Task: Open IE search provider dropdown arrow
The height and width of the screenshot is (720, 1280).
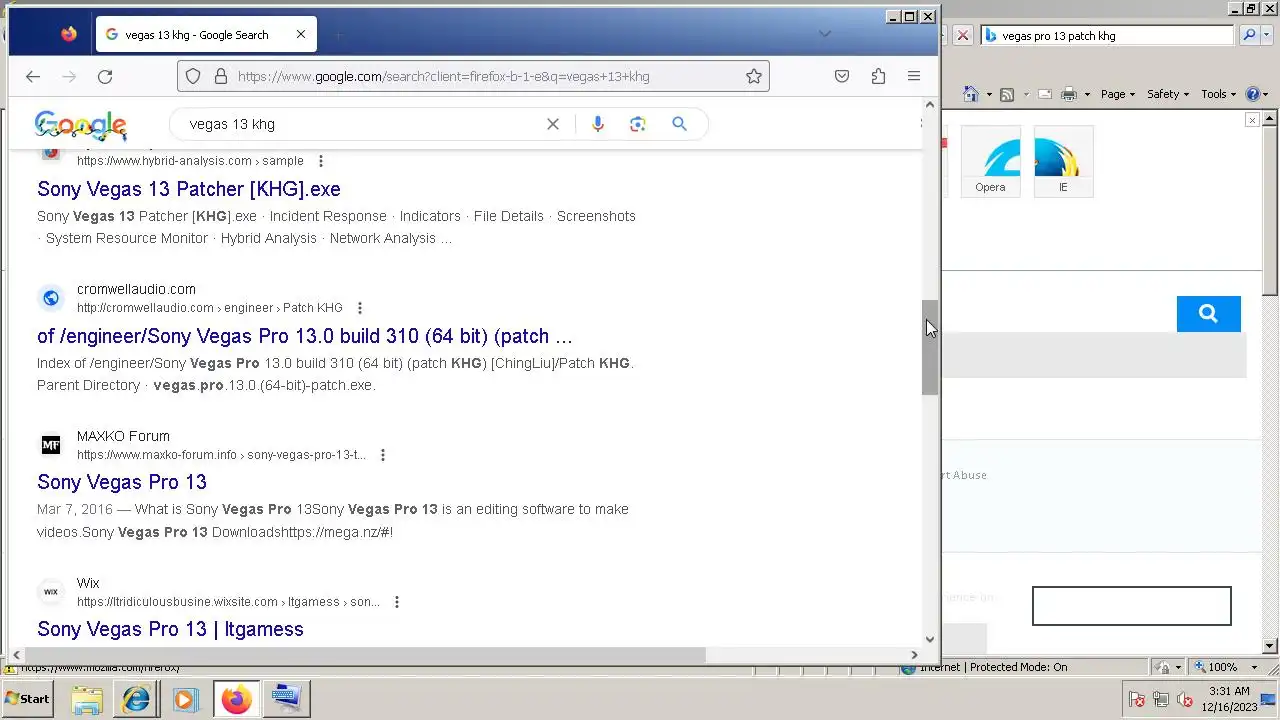Action: (x=1265, y=35)
